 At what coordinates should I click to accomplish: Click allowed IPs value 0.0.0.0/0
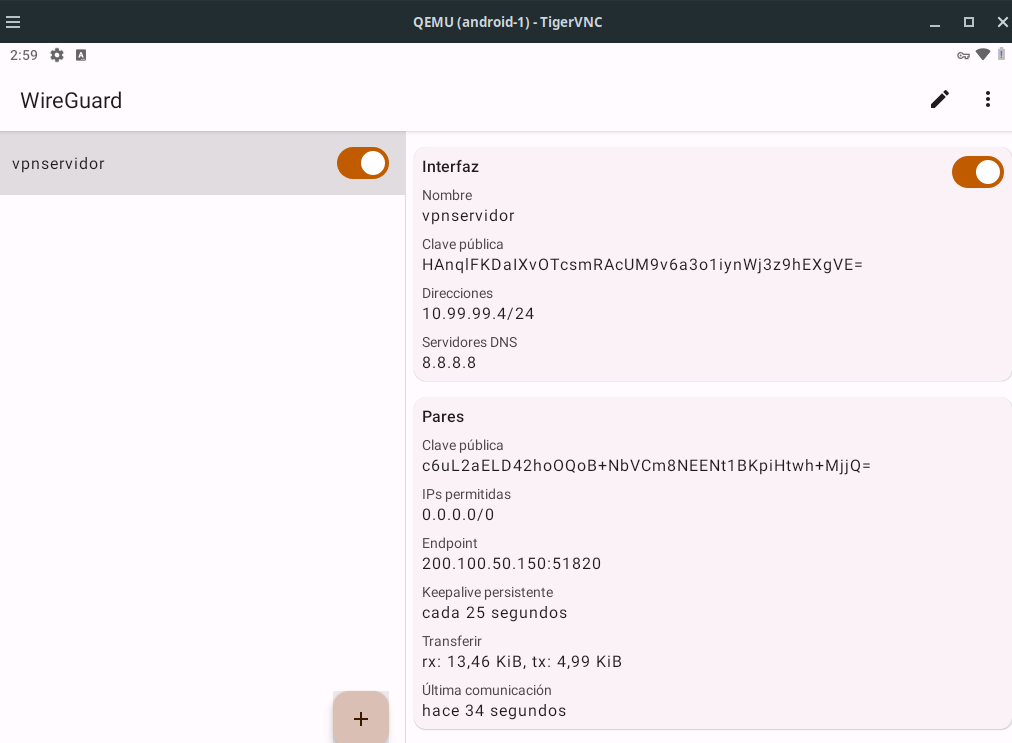458,514
